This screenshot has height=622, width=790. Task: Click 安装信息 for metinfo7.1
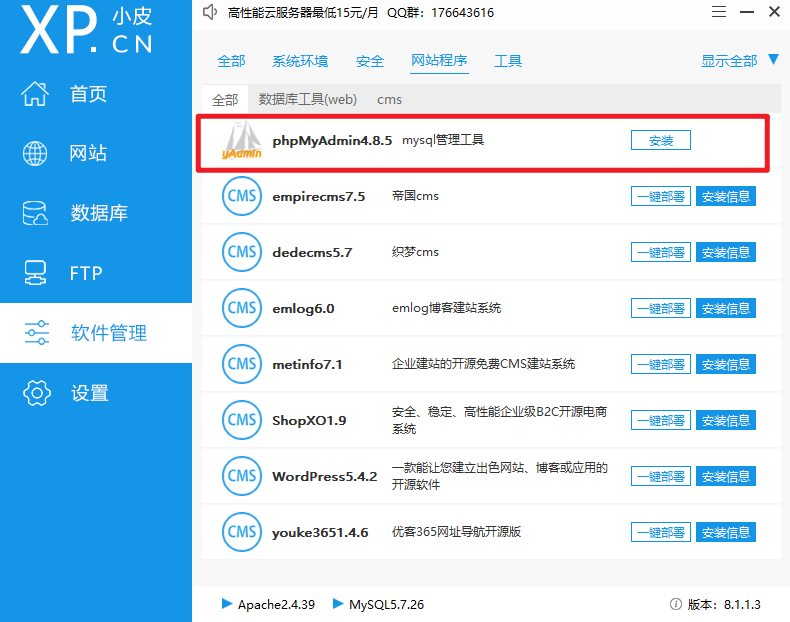tap(726, 364)
